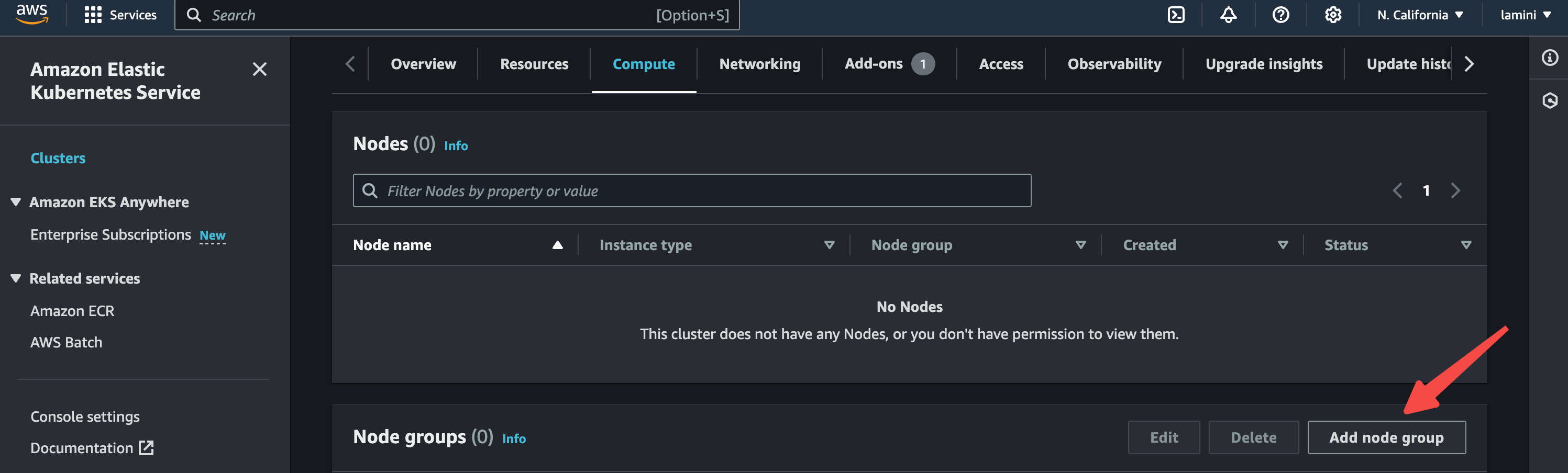1568x473 pixels.
Task: Go to next page of Nodes
Action: tap(1455, 191)
